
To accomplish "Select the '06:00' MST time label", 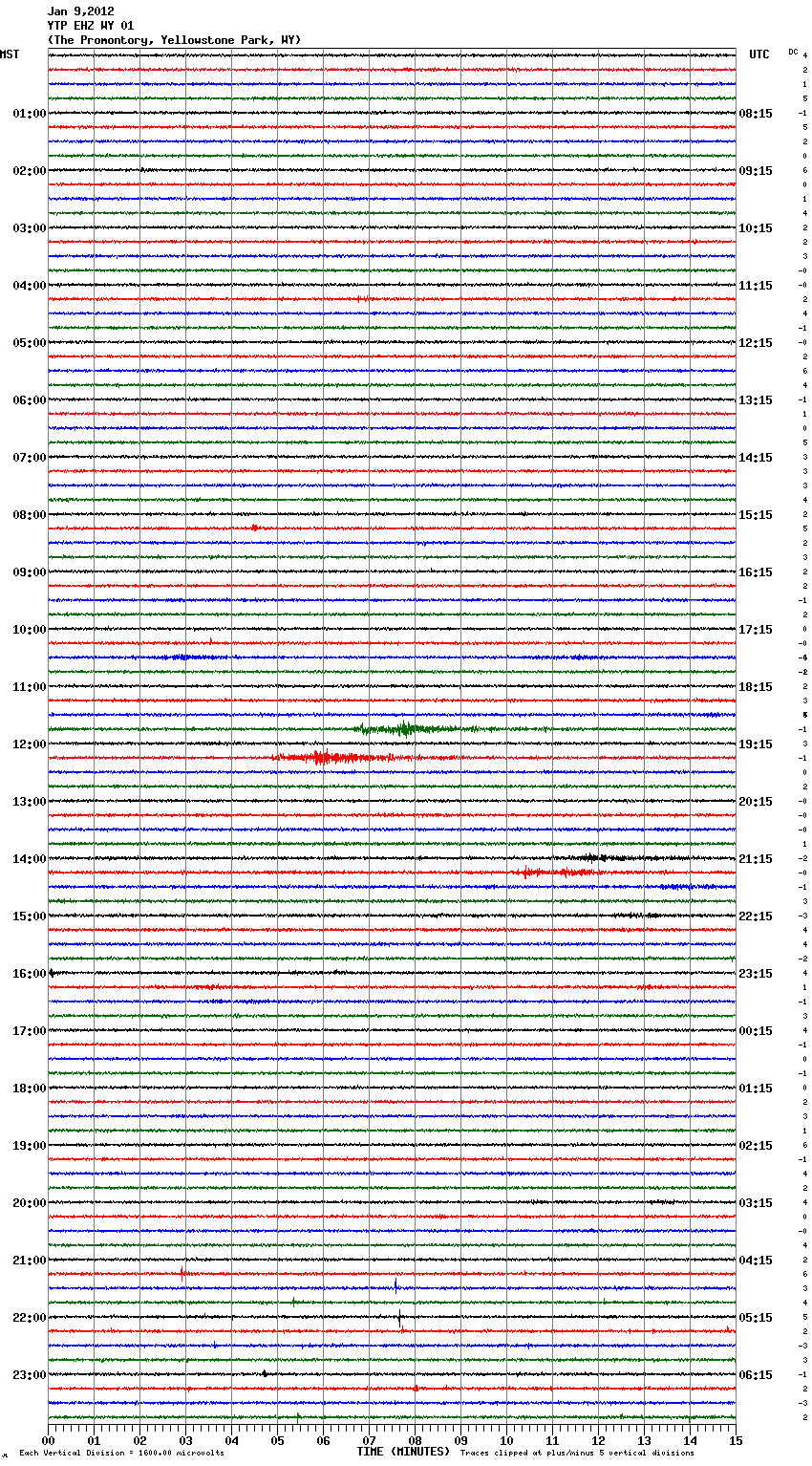I will pyautogui.click(x=30, y=400).
